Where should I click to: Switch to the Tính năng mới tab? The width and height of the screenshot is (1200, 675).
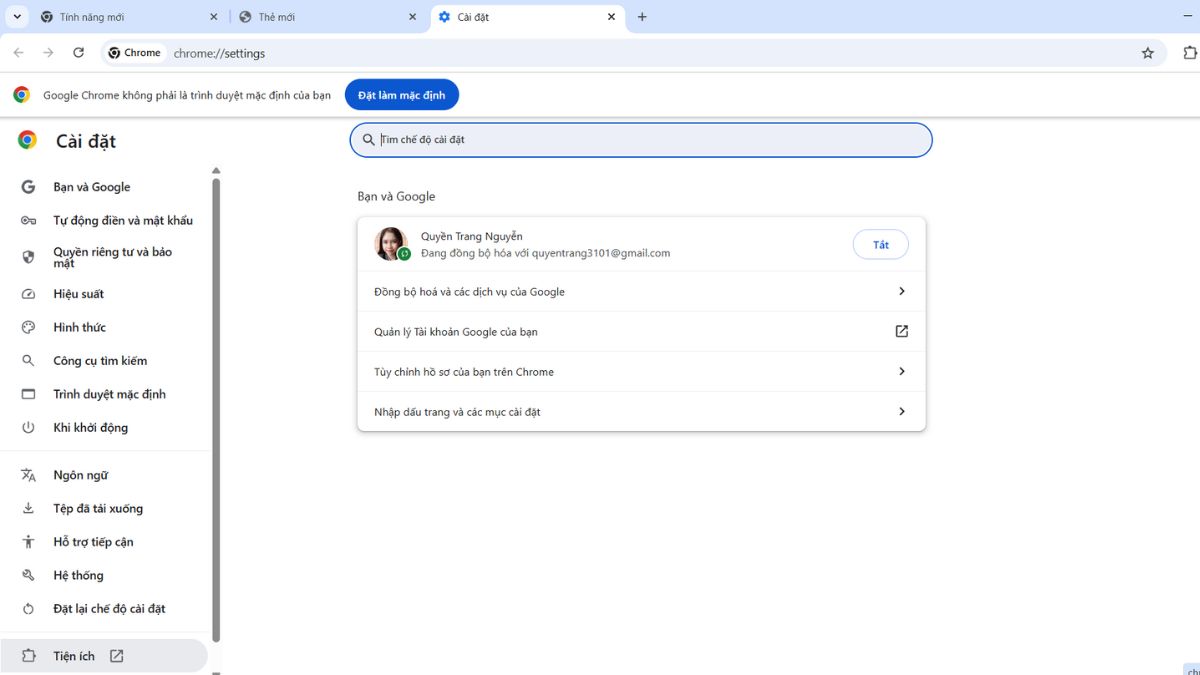[130, 17]
